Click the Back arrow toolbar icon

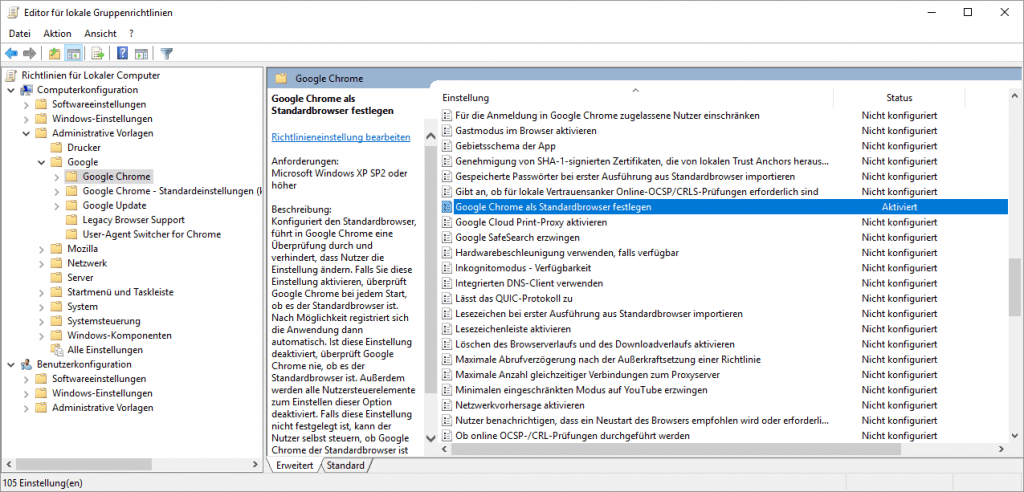pyautogui.click(x=12, y=53)
